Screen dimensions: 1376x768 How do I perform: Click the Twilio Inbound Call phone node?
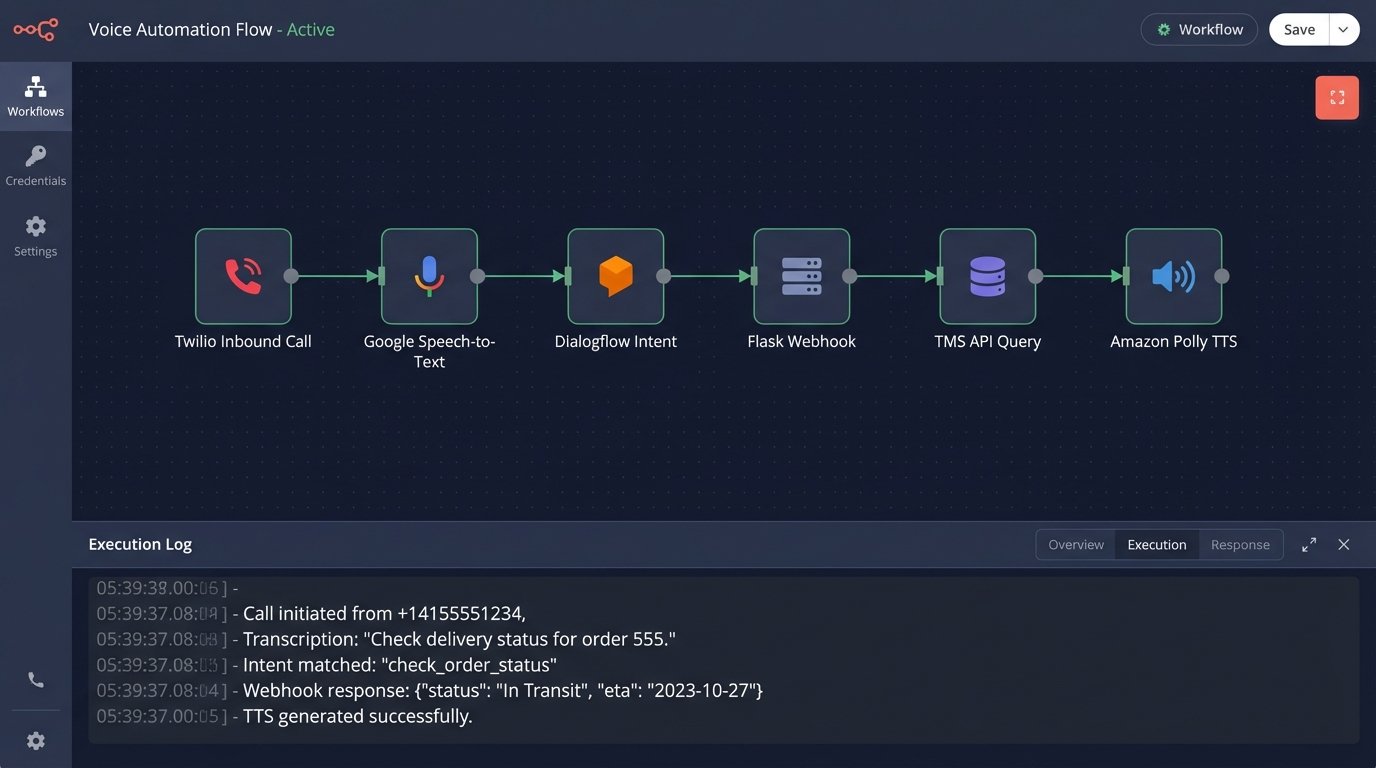pyautogui.click(x=243, y=276)
